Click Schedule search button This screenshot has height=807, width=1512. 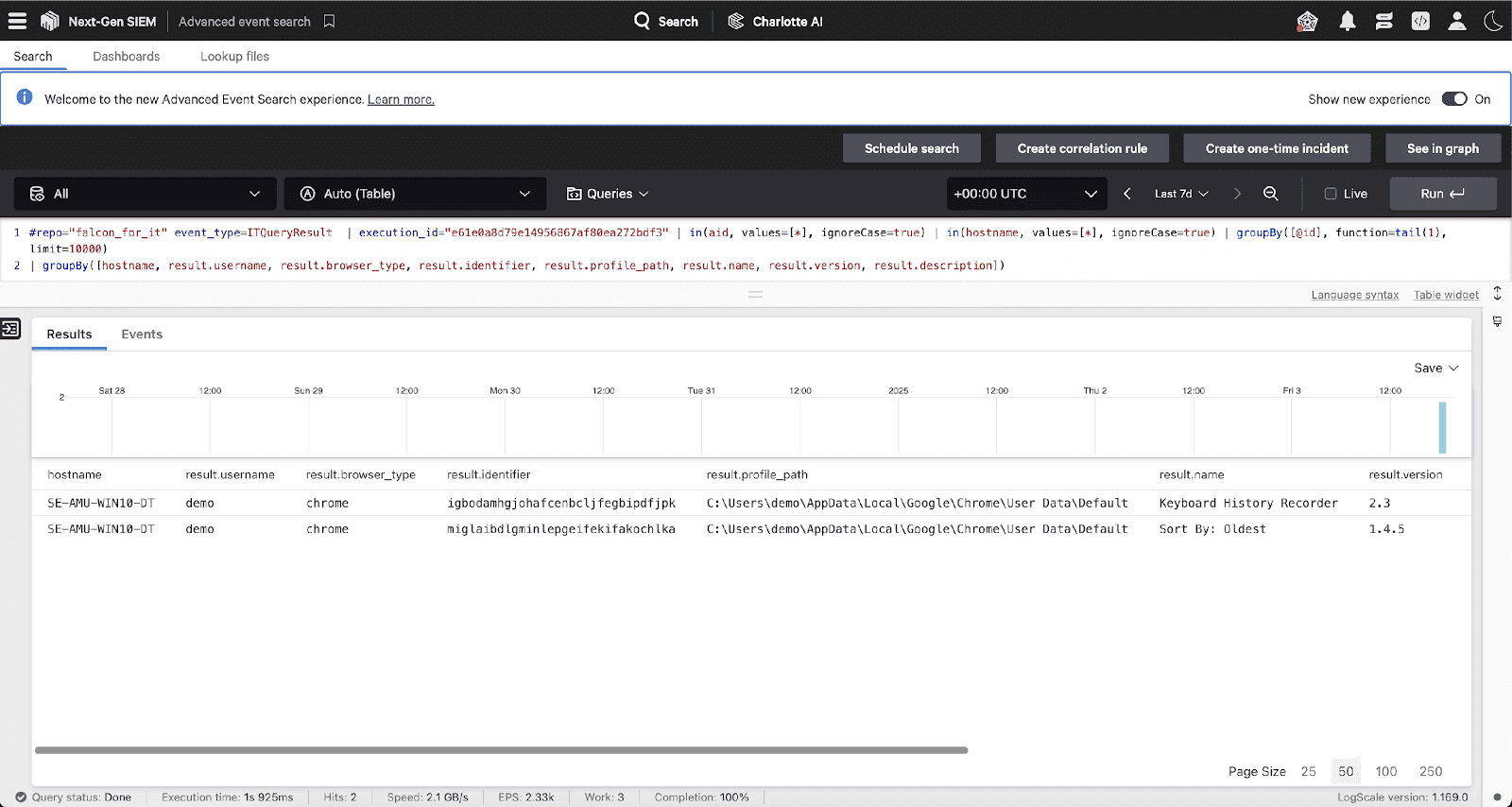[x=912, y=148]
